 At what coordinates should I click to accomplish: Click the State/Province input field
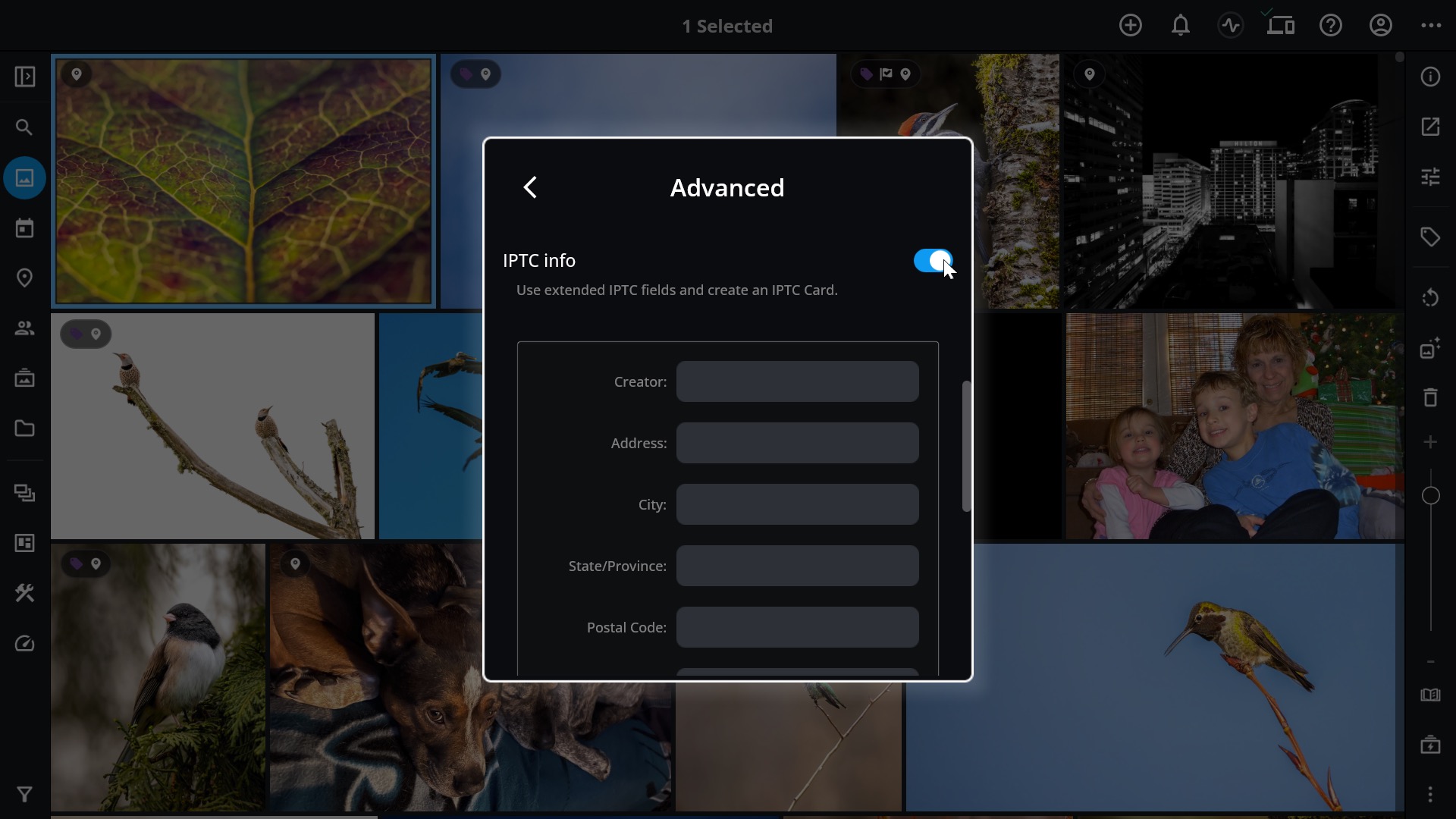pyautogui.click(x=797, y=566)
